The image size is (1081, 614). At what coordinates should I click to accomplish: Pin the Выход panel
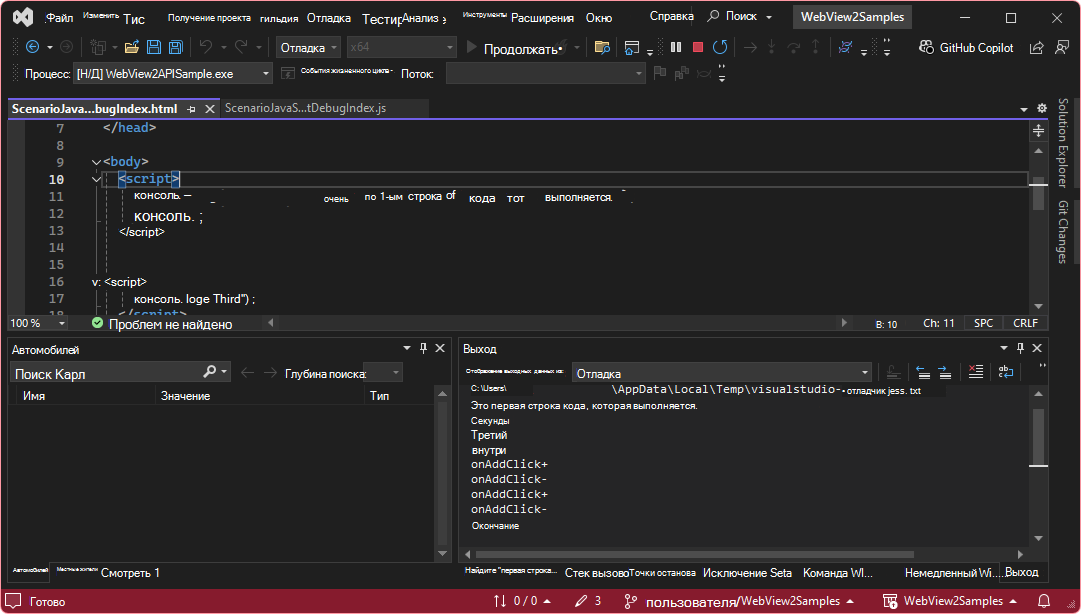click(1020, 348)
